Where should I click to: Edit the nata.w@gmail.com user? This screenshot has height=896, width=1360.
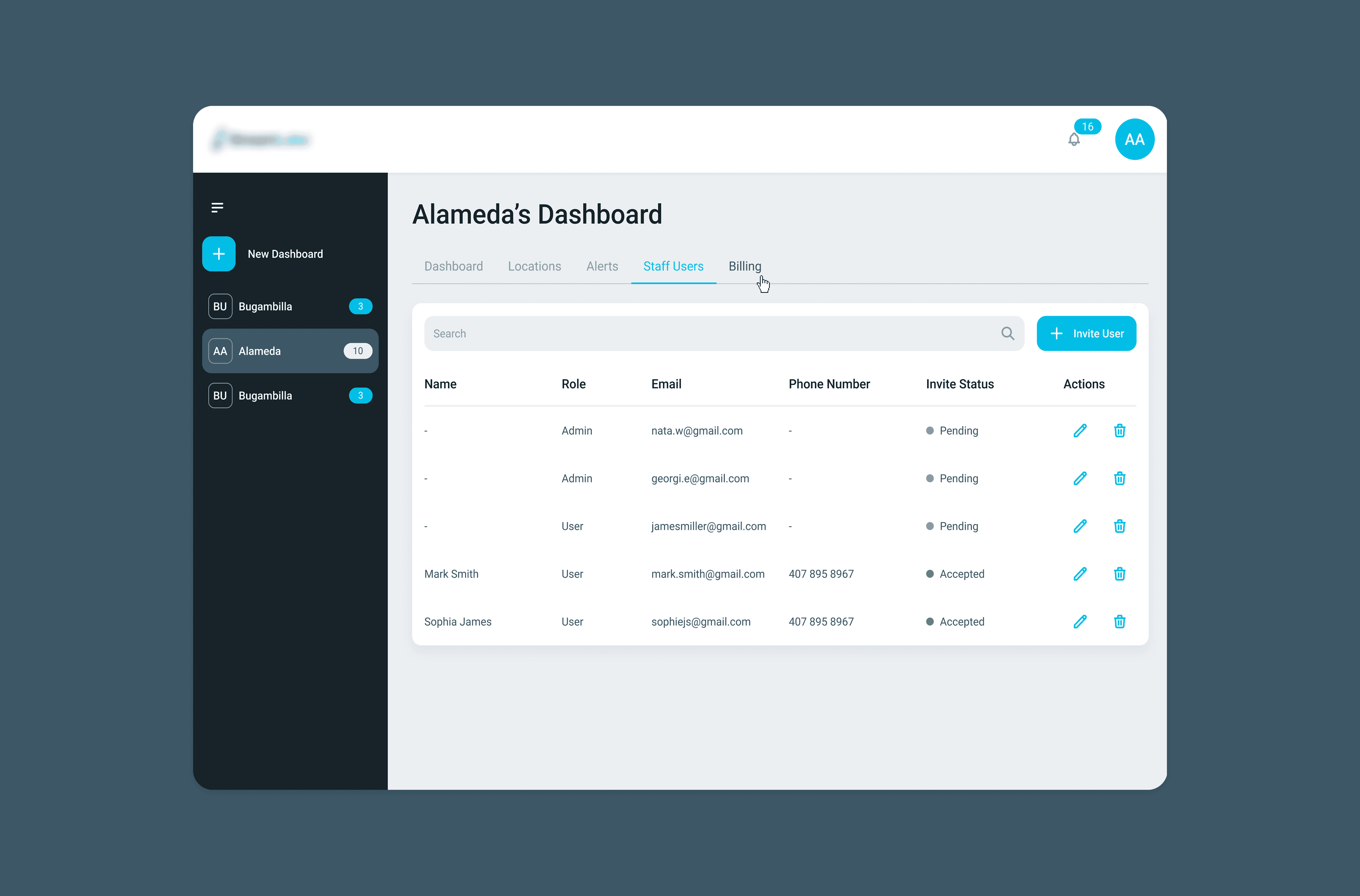click(x=1079, y=431)
